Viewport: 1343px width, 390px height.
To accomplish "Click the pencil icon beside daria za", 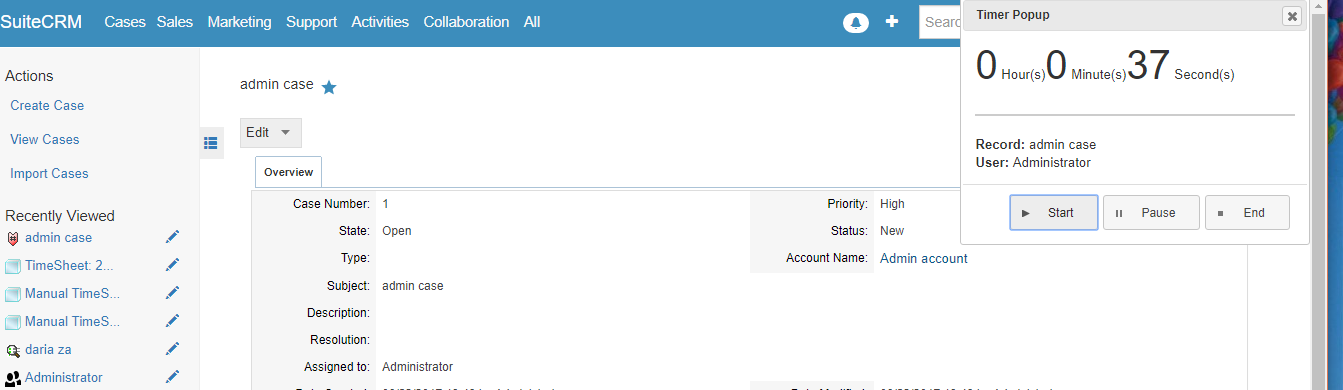I will point(172,349).
